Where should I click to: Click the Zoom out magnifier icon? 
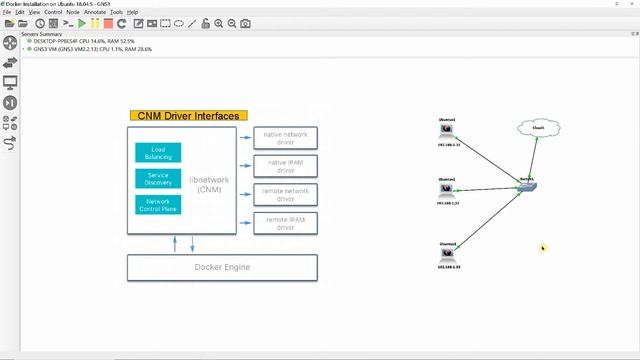(232, 24)
